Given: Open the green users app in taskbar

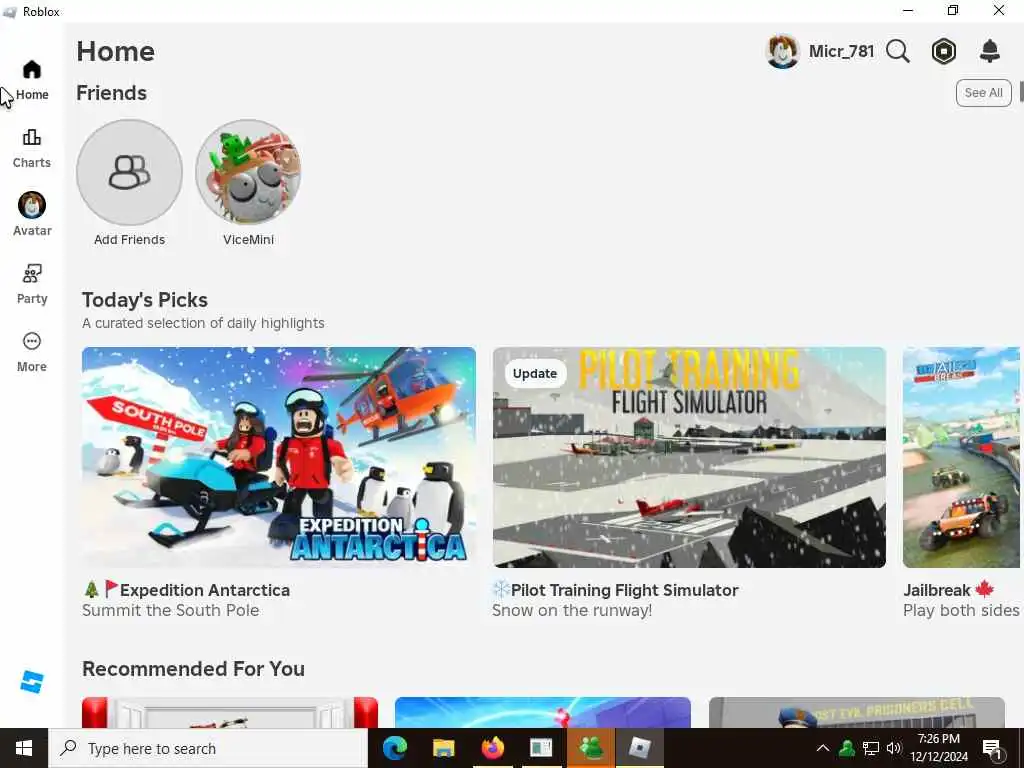Looking at the screenshot, I should pos(590,748).
